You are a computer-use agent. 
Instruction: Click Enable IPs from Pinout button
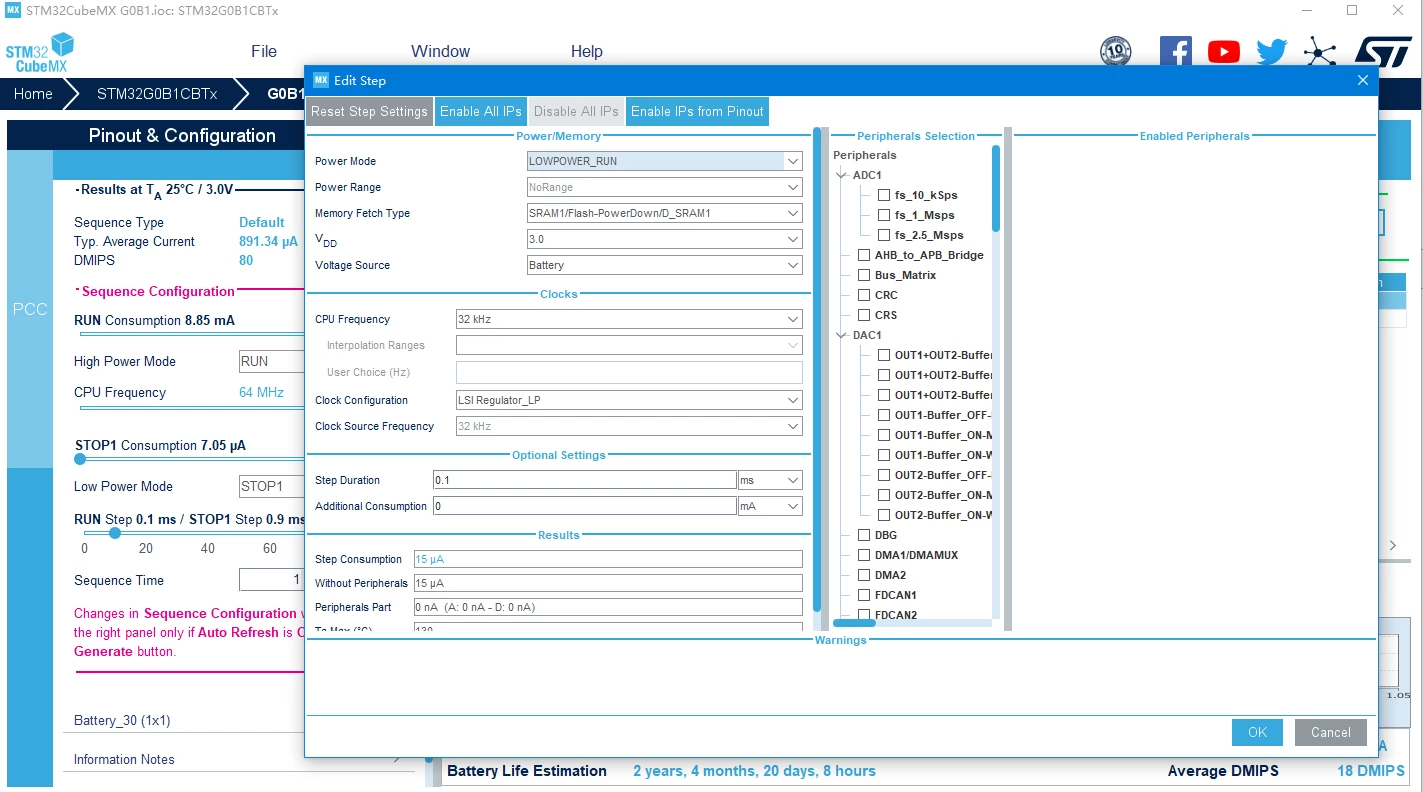[697, 111]
